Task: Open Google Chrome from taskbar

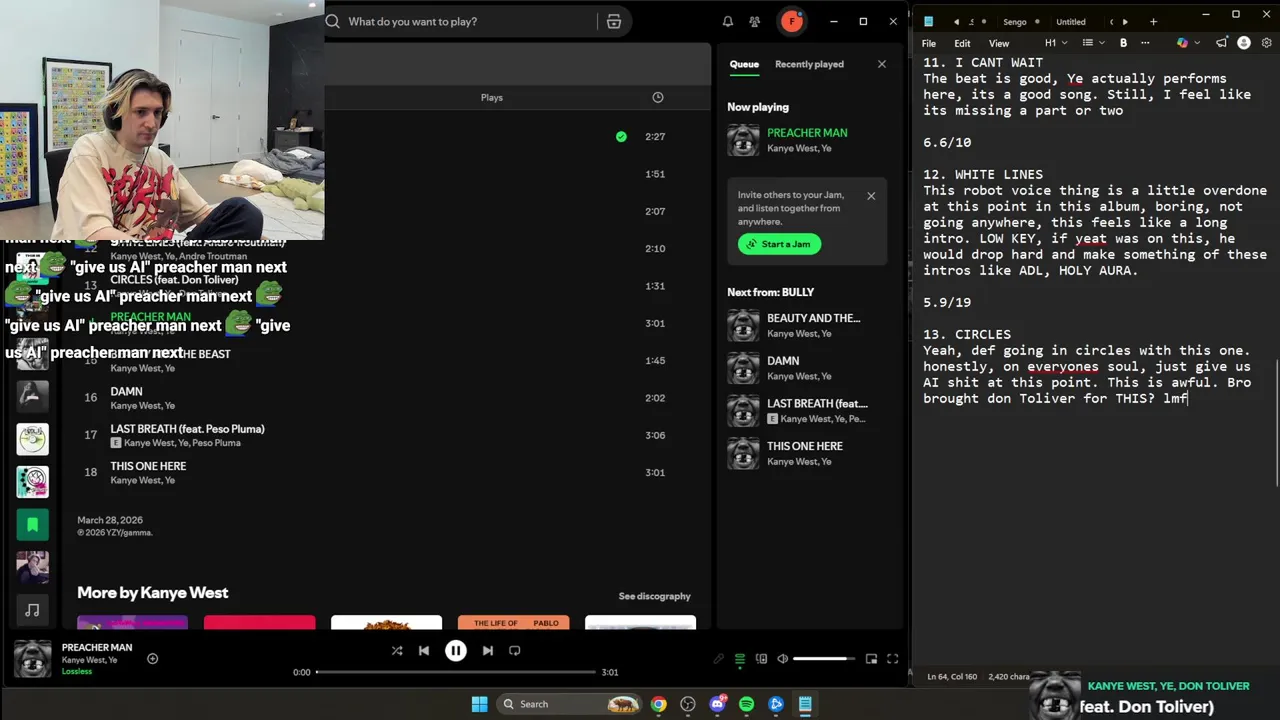Action: (658, 704)
